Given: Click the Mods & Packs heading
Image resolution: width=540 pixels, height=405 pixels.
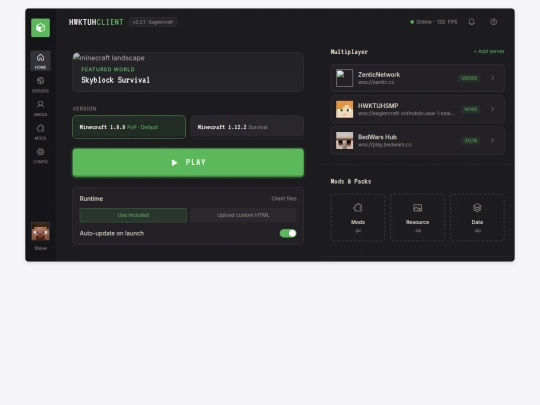Looking at the screenshot, I should 351,181.
